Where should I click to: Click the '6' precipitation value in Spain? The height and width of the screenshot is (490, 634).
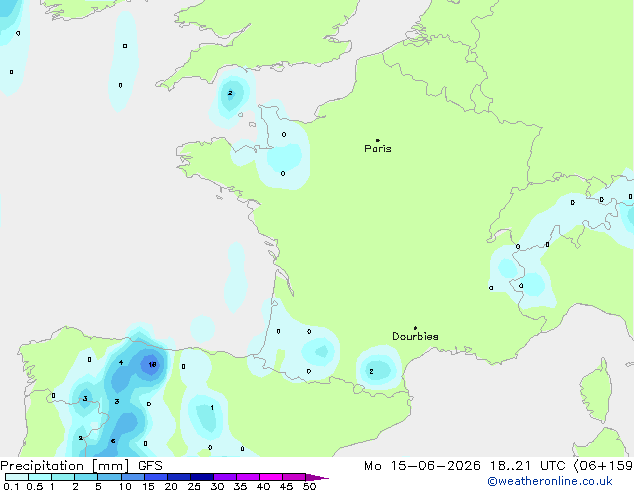click(113, 441)
